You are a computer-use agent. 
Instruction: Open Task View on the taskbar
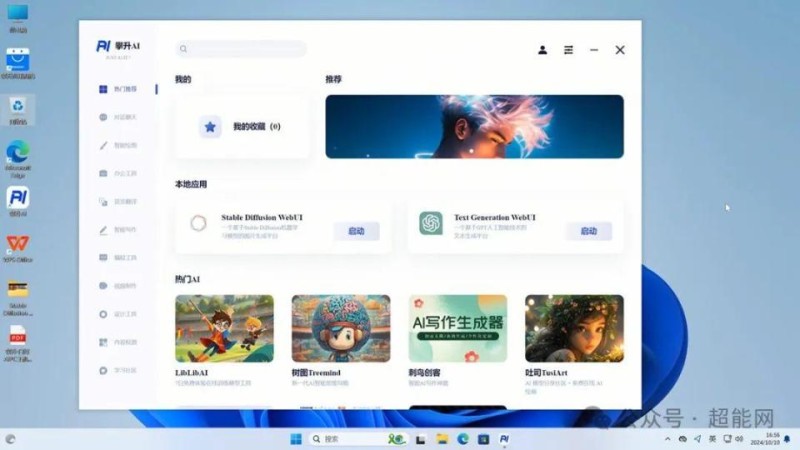click(421, 439)
